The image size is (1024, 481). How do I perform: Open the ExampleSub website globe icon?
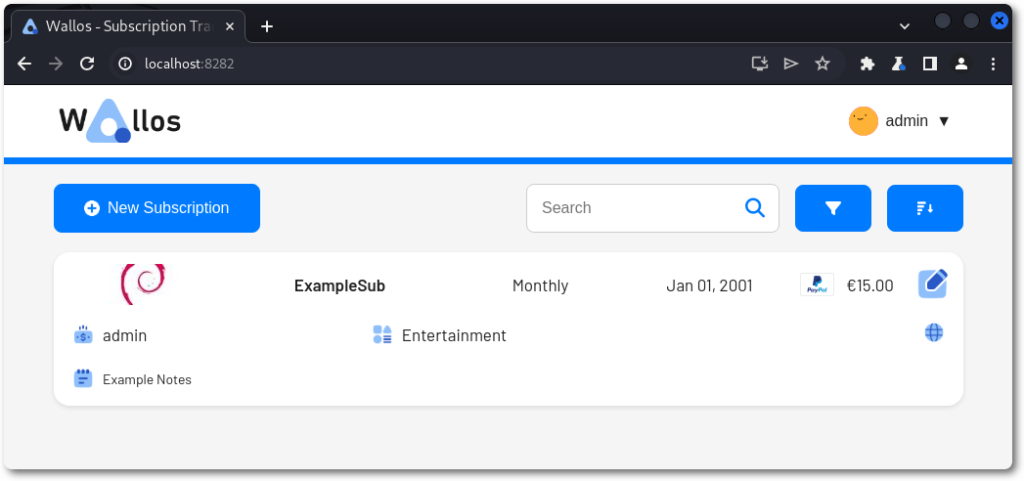pyautogui.click(x=934, y=333)
